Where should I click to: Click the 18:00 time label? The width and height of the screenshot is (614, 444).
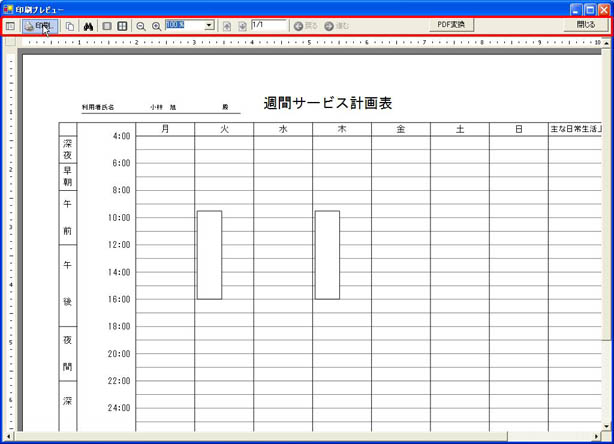119,327
